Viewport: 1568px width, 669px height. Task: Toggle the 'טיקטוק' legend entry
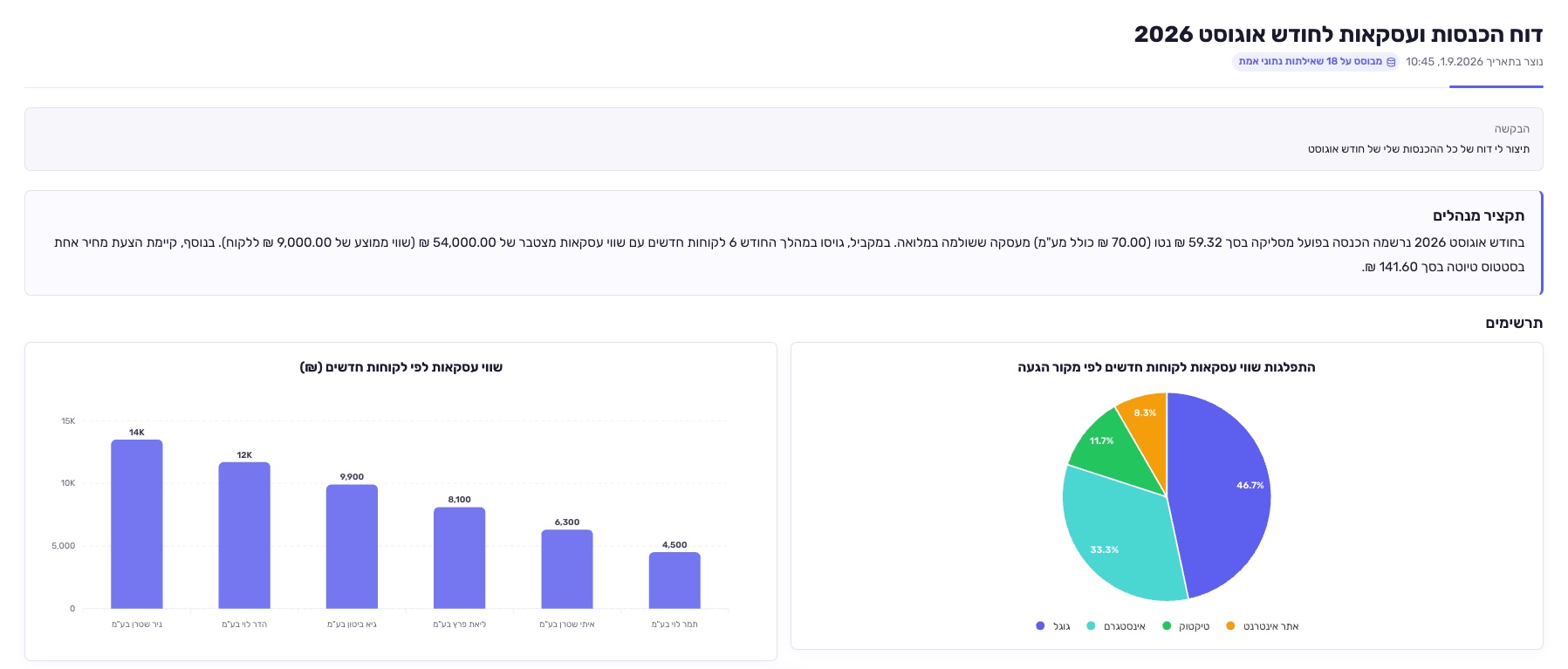(x=1187, y=626)
